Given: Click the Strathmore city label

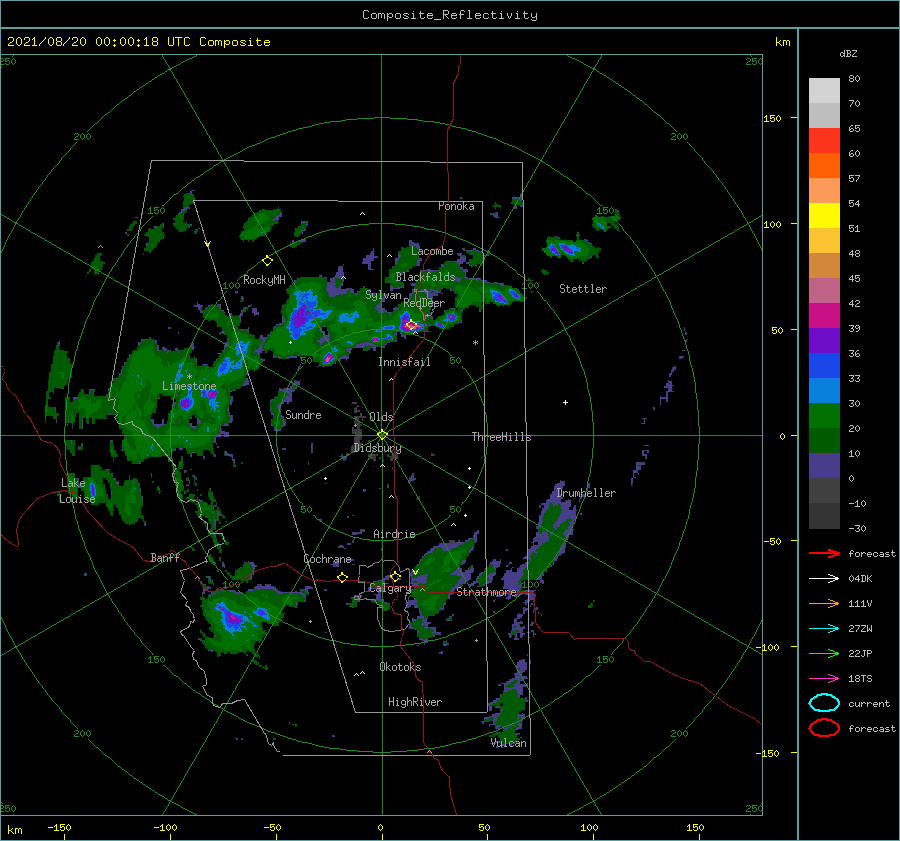Looking at the screenshot, I should [x=486, y=591].
